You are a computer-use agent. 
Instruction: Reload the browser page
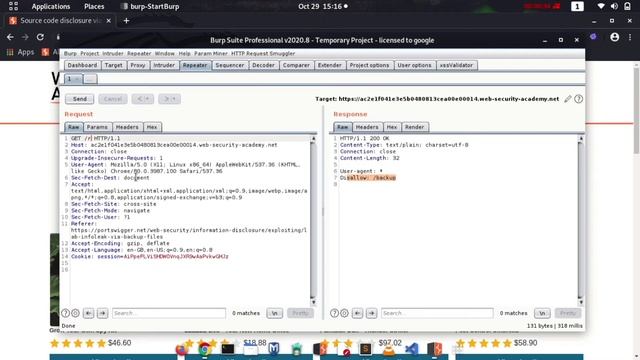(40, 37)
